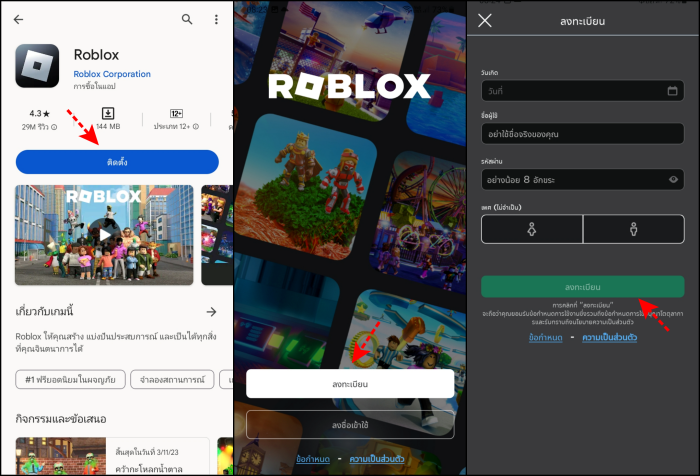This screenshot has height=476, width=700.
Task: Click the password field อย่างน้อย 8 อักขระ
Action: (583, 180)
